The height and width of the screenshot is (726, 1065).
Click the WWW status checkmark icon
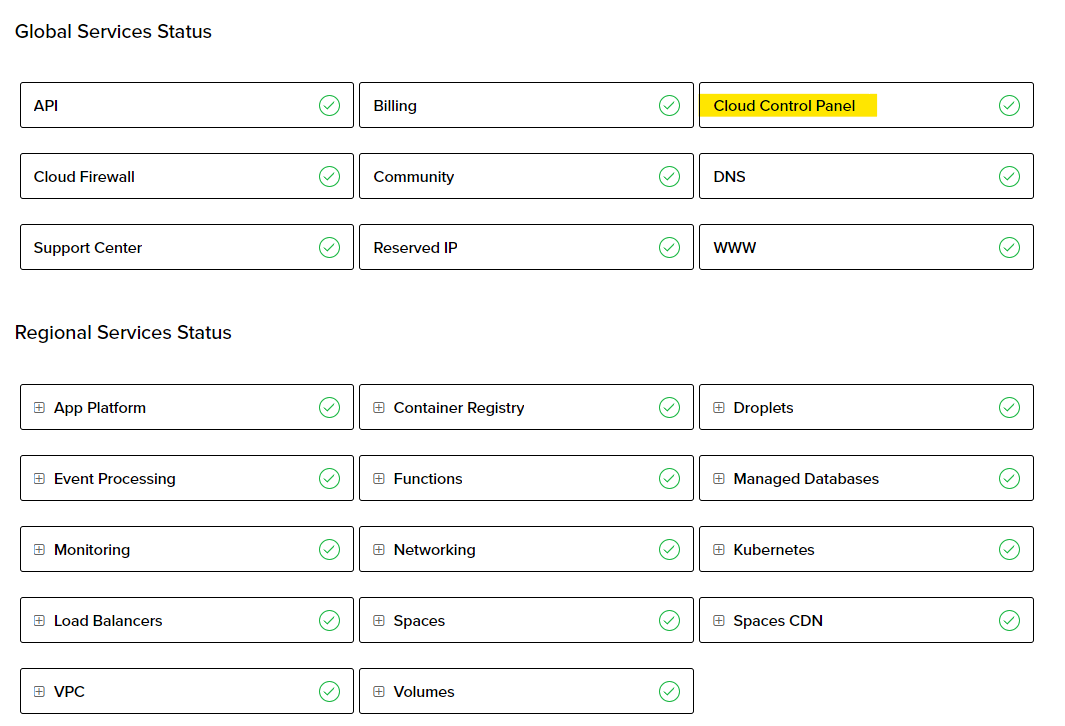[1009, 247]
